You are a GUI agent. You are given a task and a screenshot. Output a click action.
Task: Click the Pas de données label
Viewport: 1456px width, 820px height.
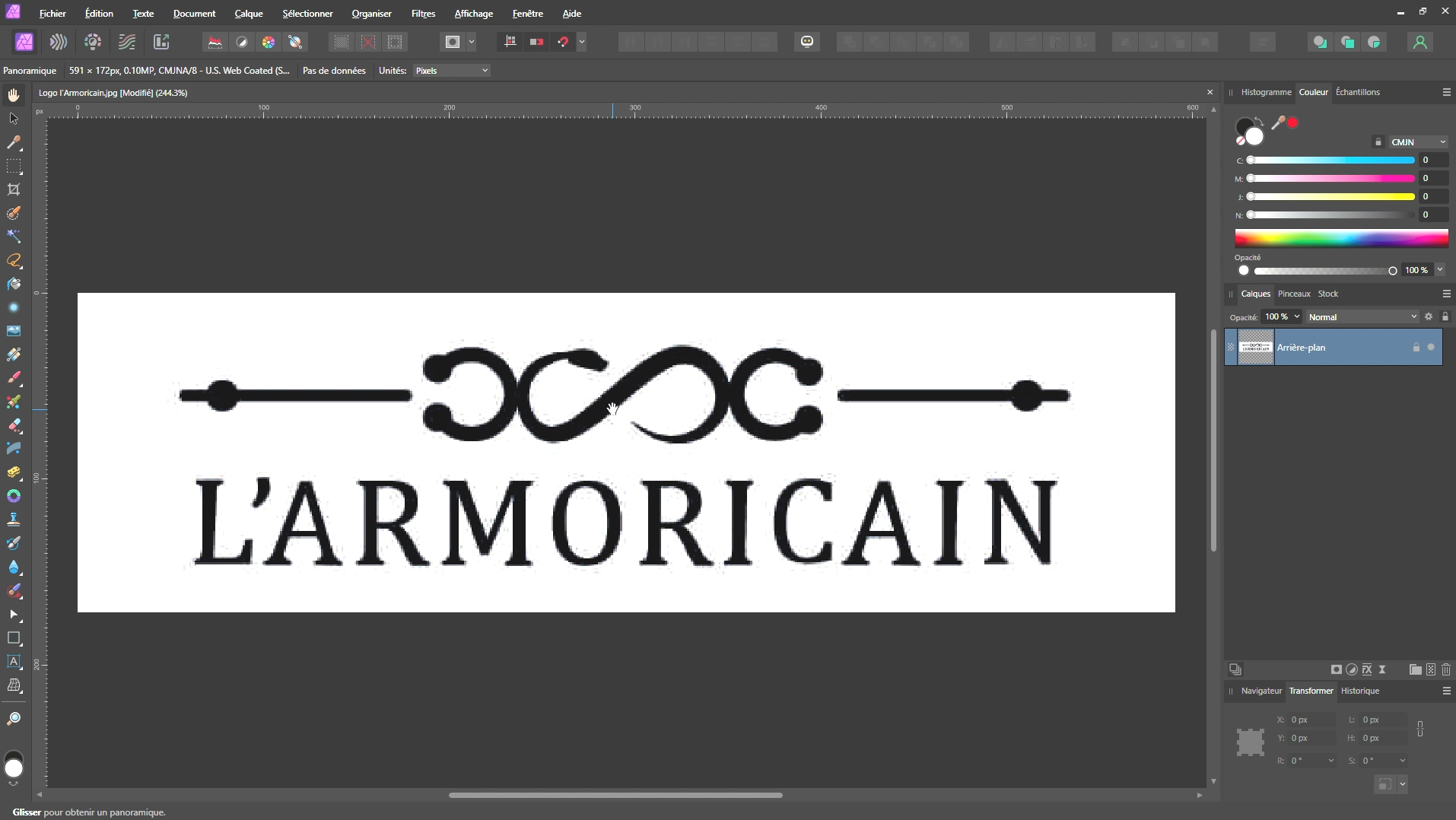click(334, 71)
